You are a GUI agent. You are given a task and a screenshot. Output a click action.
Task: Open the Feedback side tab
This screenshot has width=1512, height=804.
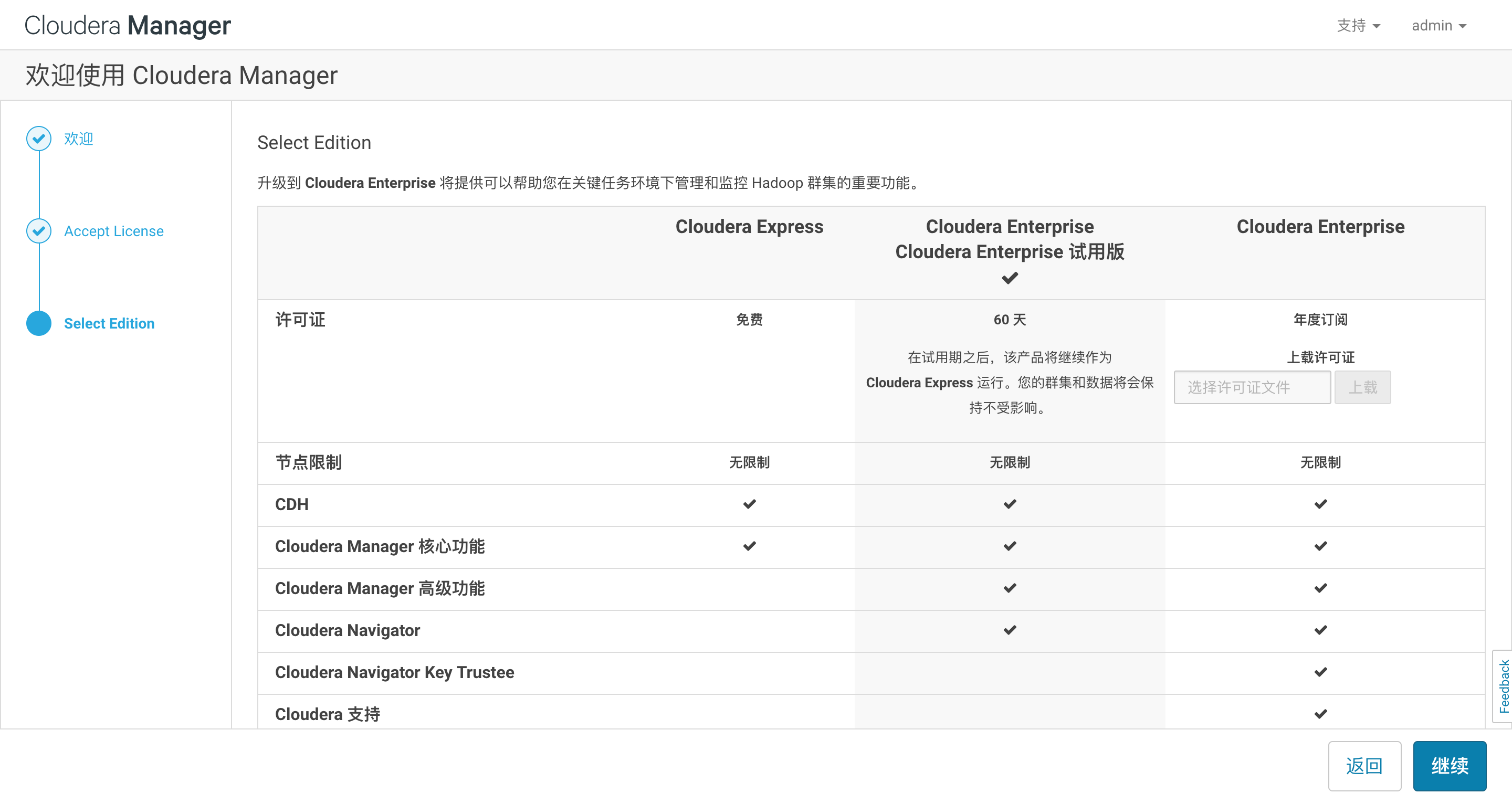click(x=1503, y=685)
